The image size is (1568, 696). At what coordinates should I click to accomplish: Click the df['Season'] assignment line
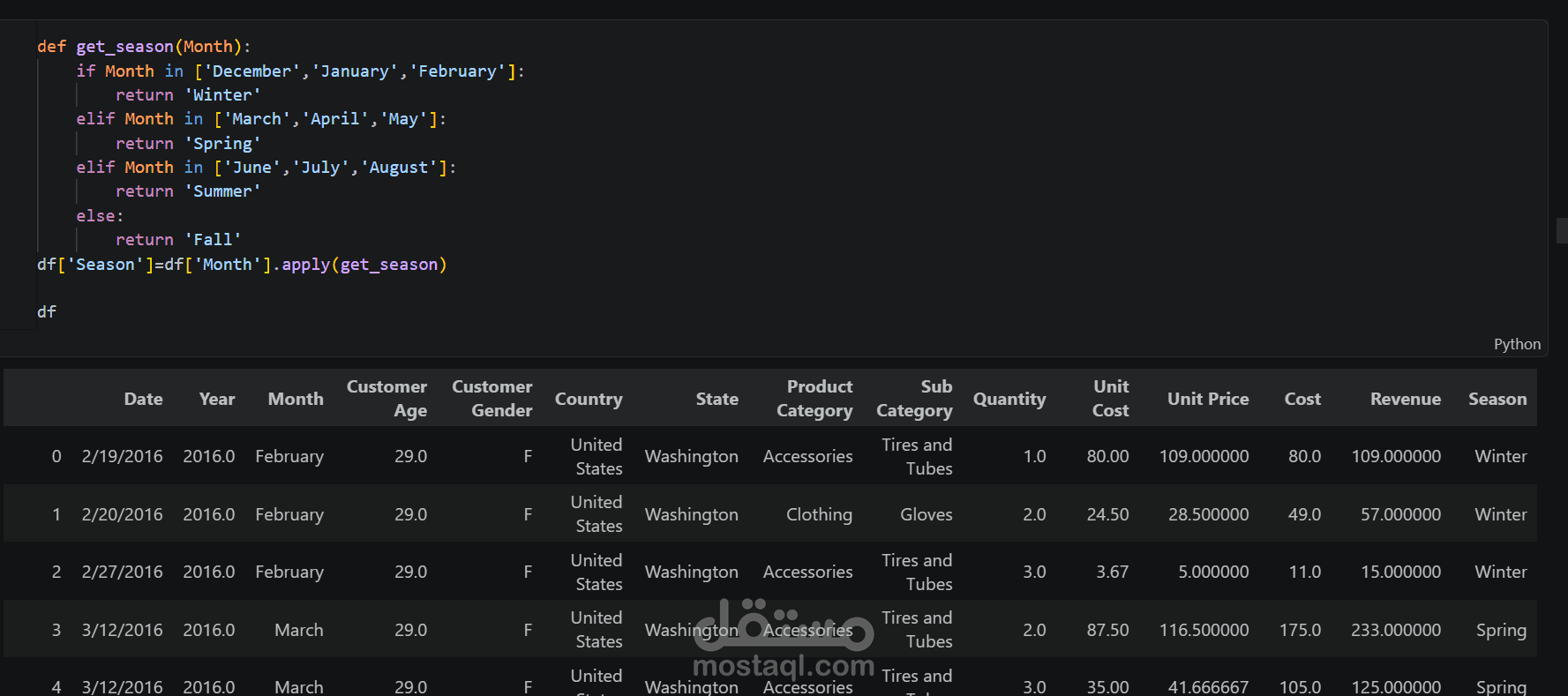[x=242, y=264]
